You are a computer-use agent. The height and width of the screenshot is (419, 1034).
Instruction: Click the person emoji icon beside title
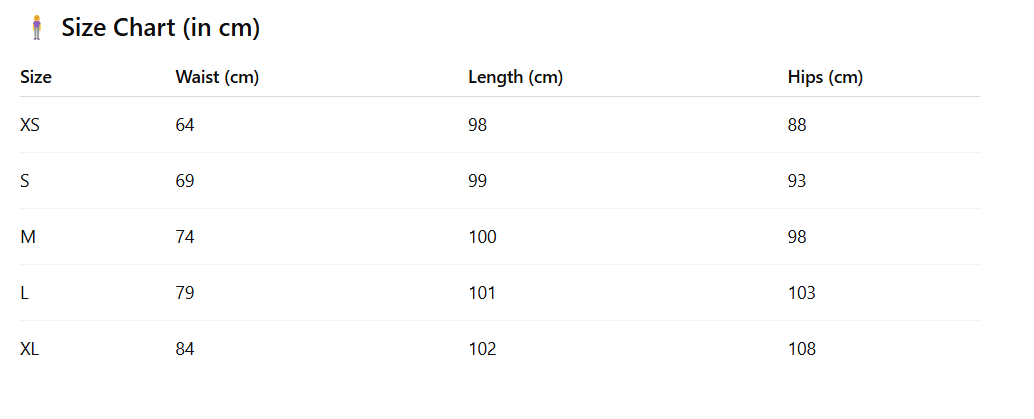point(37,28)
